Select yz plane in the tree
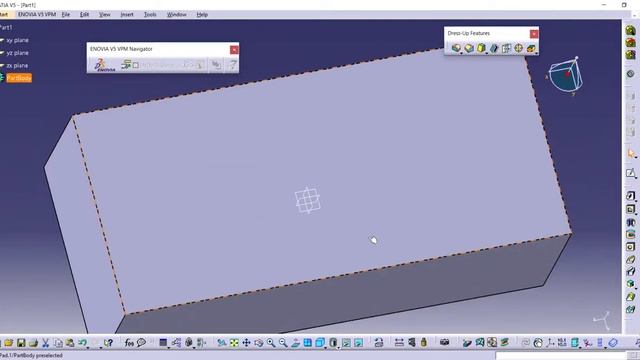 18,53
